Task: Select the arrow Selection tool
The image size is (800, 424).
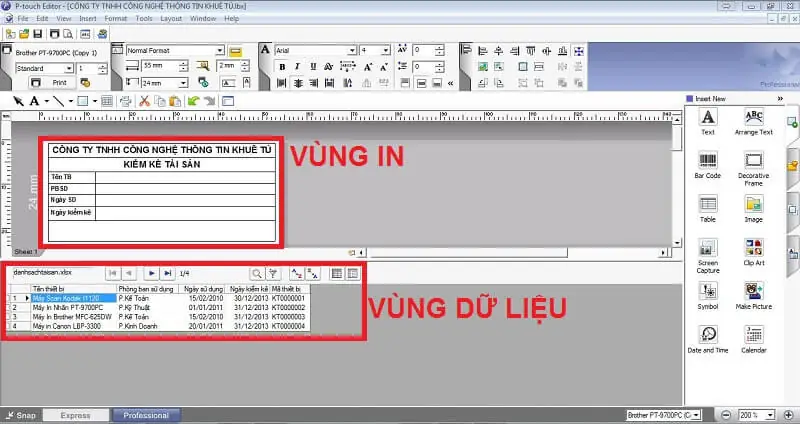Action: (x=18, y=101)
